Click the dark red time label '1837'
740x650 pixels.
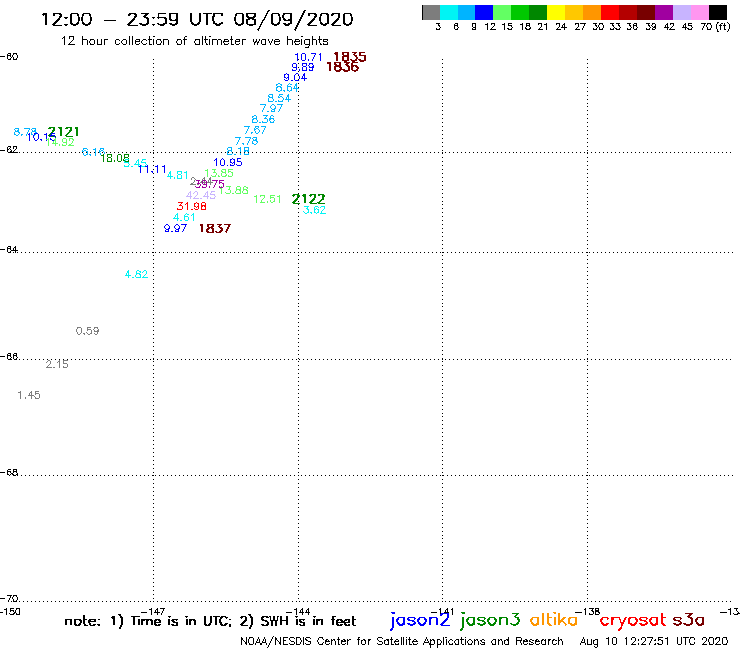pyautogui.click(x=215, y=228)
